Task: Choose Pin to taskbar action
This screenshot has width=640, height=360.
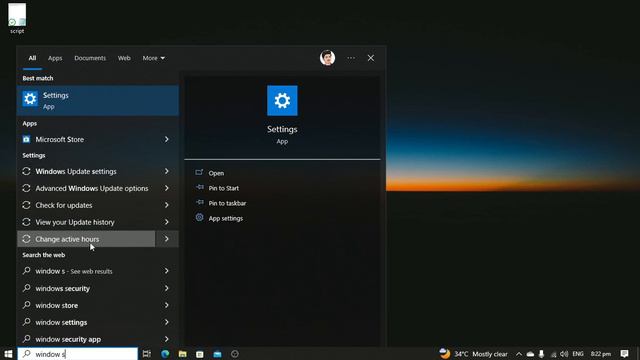Action: tap(227, 203)
